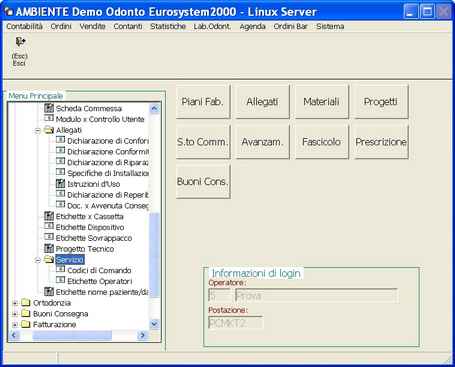Viewport: 455px width, 367px height.
Task: Click the Materiali button
Action: (x=321, y=101)
